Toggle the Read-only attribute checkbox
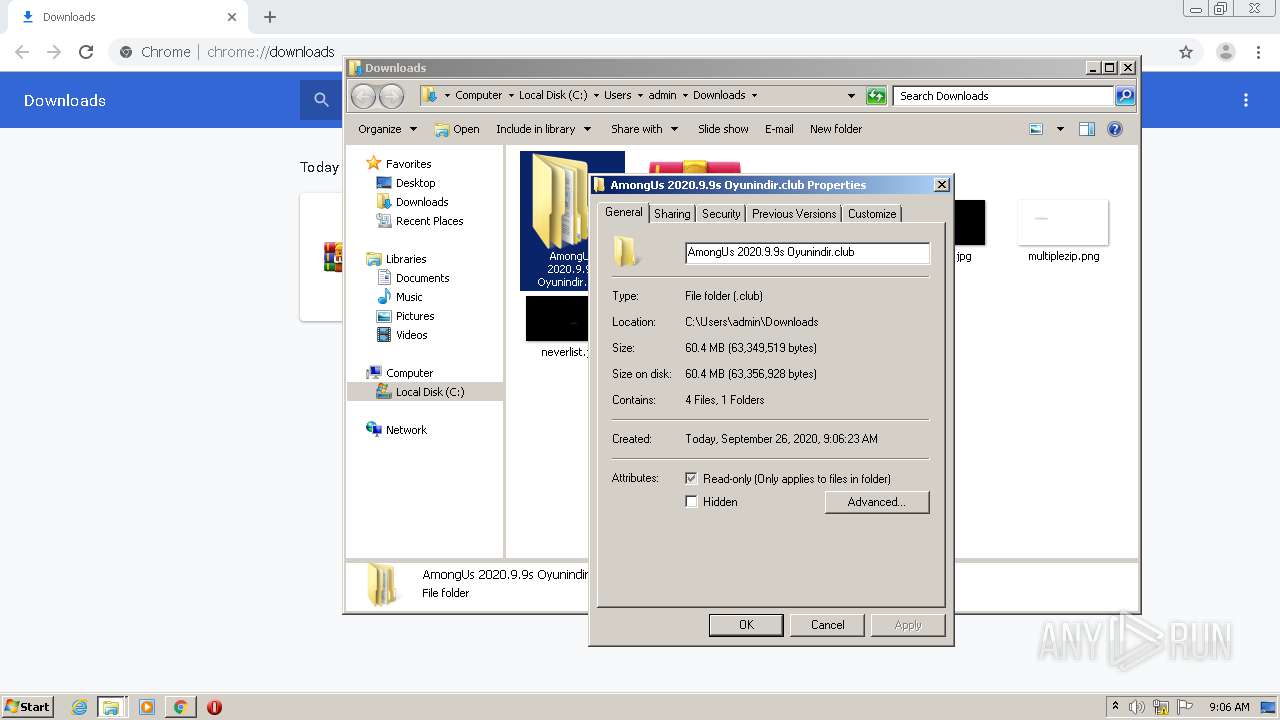 (x=691, y=479)
